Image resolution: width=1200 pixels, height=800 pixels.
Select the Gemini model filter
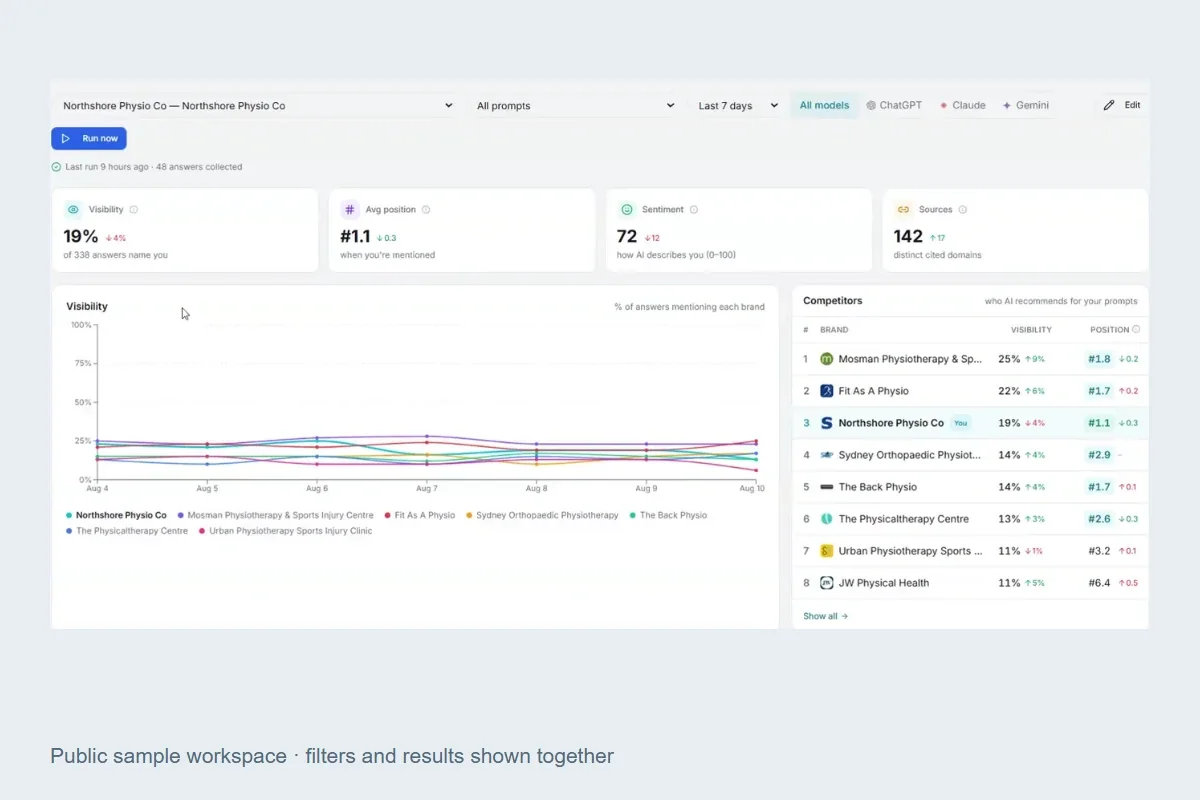coord(1026,105)
